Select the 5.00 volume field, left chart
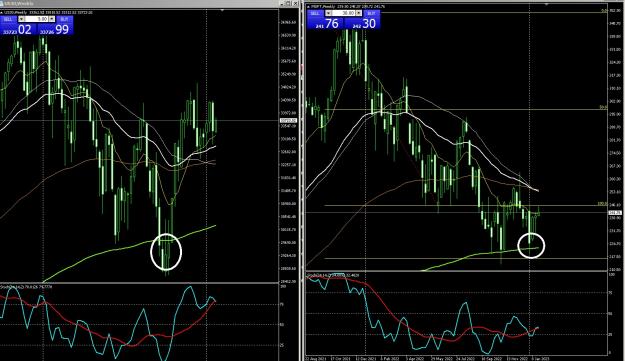This screenshot has width=625, height=361. pos(36,19)
